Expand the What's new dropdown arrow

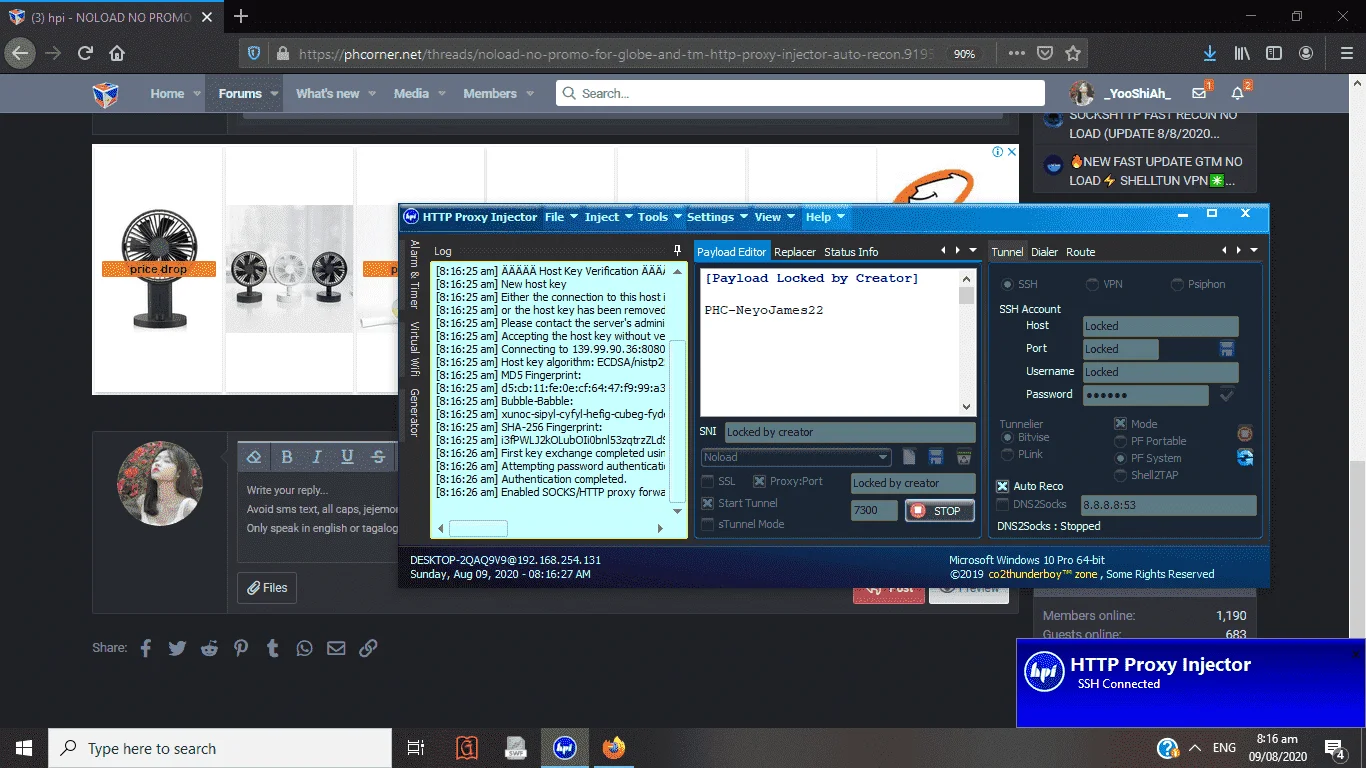point(372,94)
